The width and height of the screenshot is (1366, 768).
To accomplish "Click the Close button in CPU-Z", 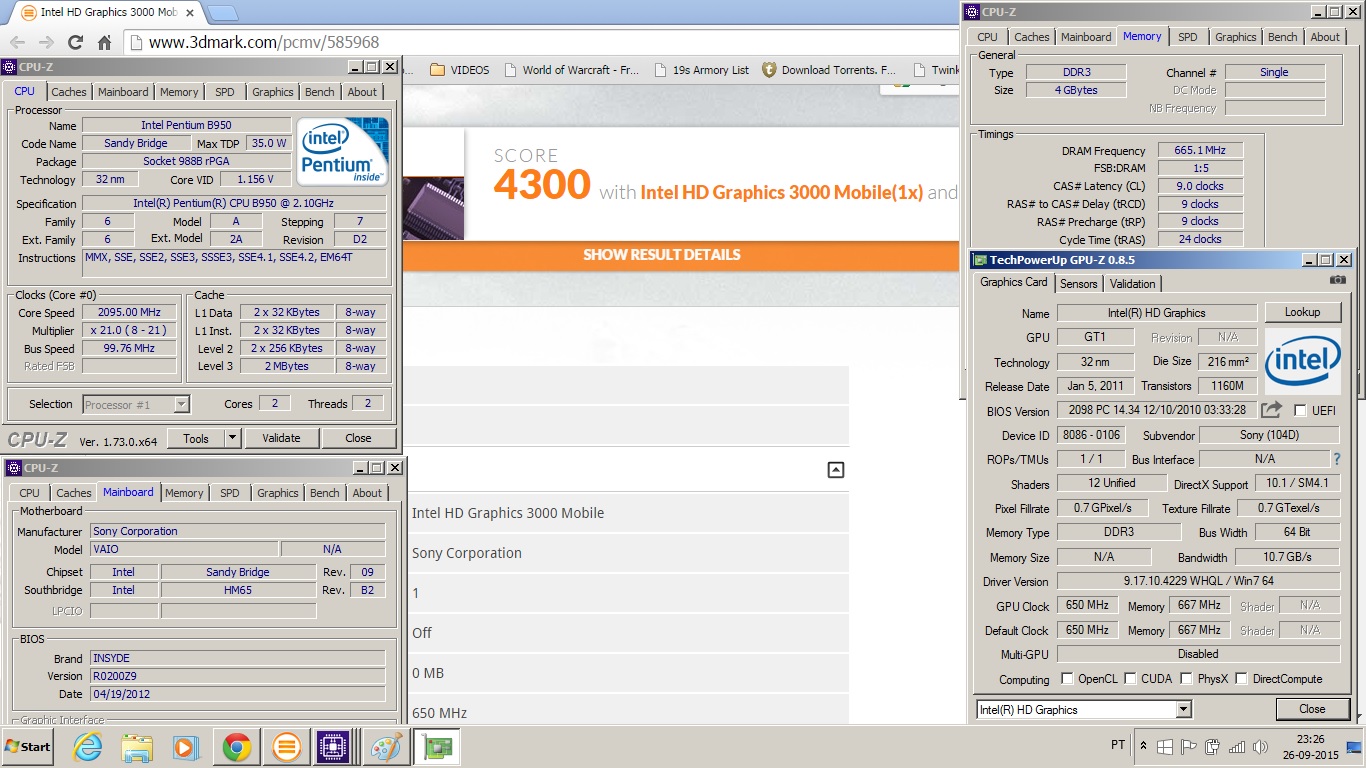I will 358,438.
